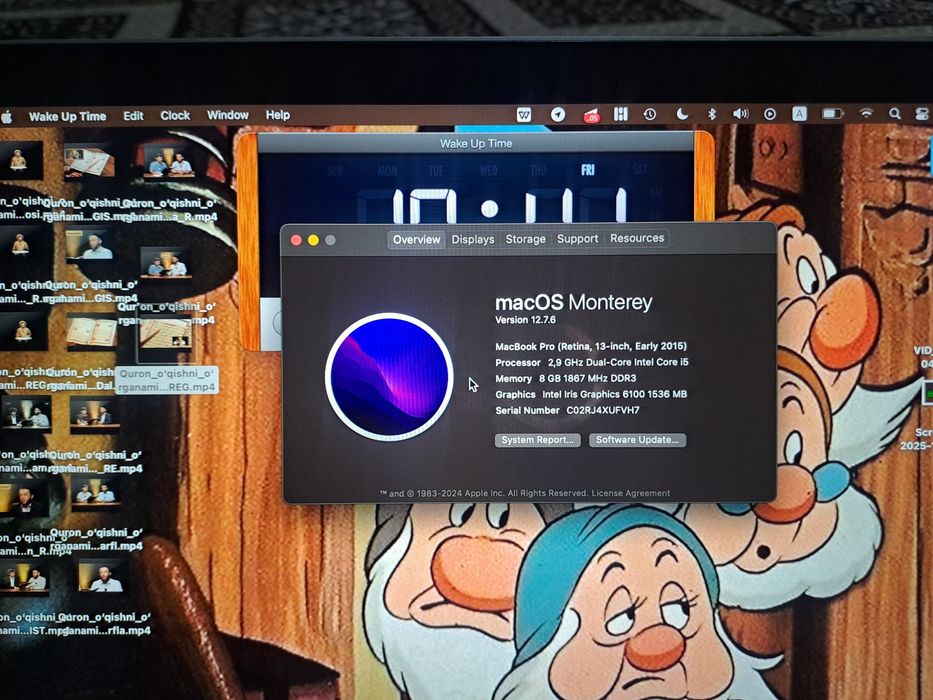
Task: Click the Wake Up Time window title bar
Action: point(476,143)
